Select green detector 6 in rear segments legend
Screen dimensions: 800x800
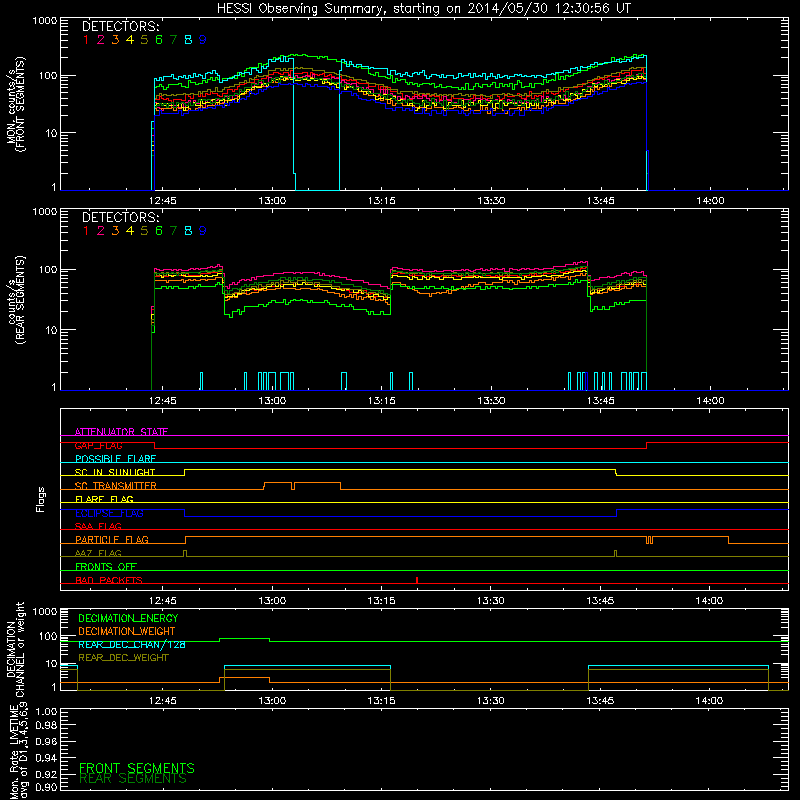pyautogui.click(x=159, y=231)
